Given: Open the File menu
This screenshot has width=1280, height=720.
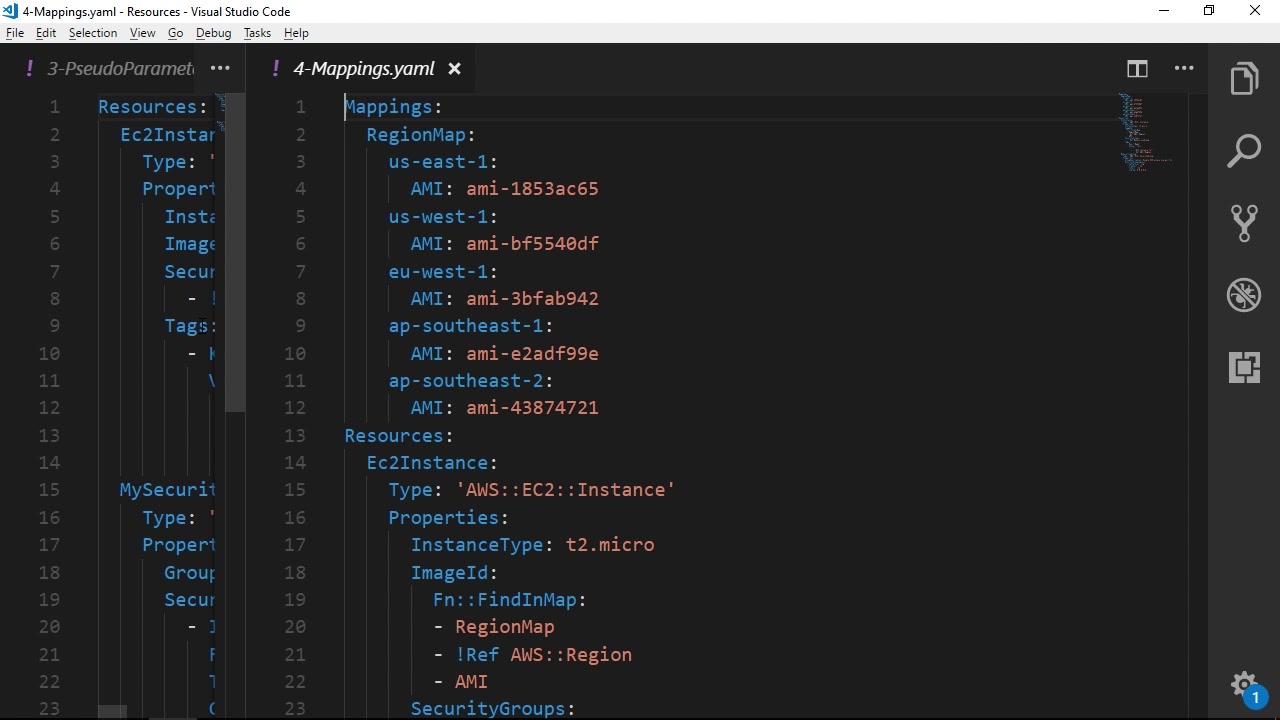Looking at the screenshot, I should pos(15,33).
